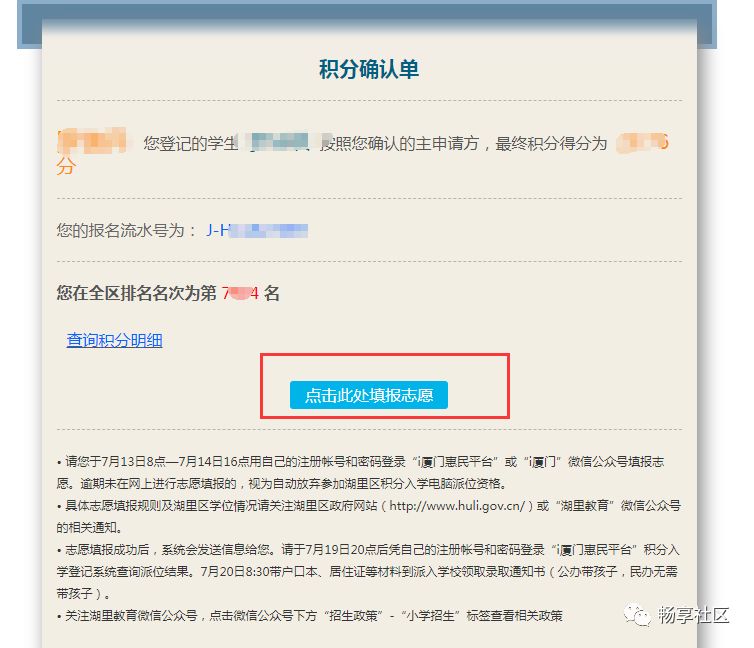
Task: Click the note about 关注湖里教育微信公众号
Action: coord(310,616)
